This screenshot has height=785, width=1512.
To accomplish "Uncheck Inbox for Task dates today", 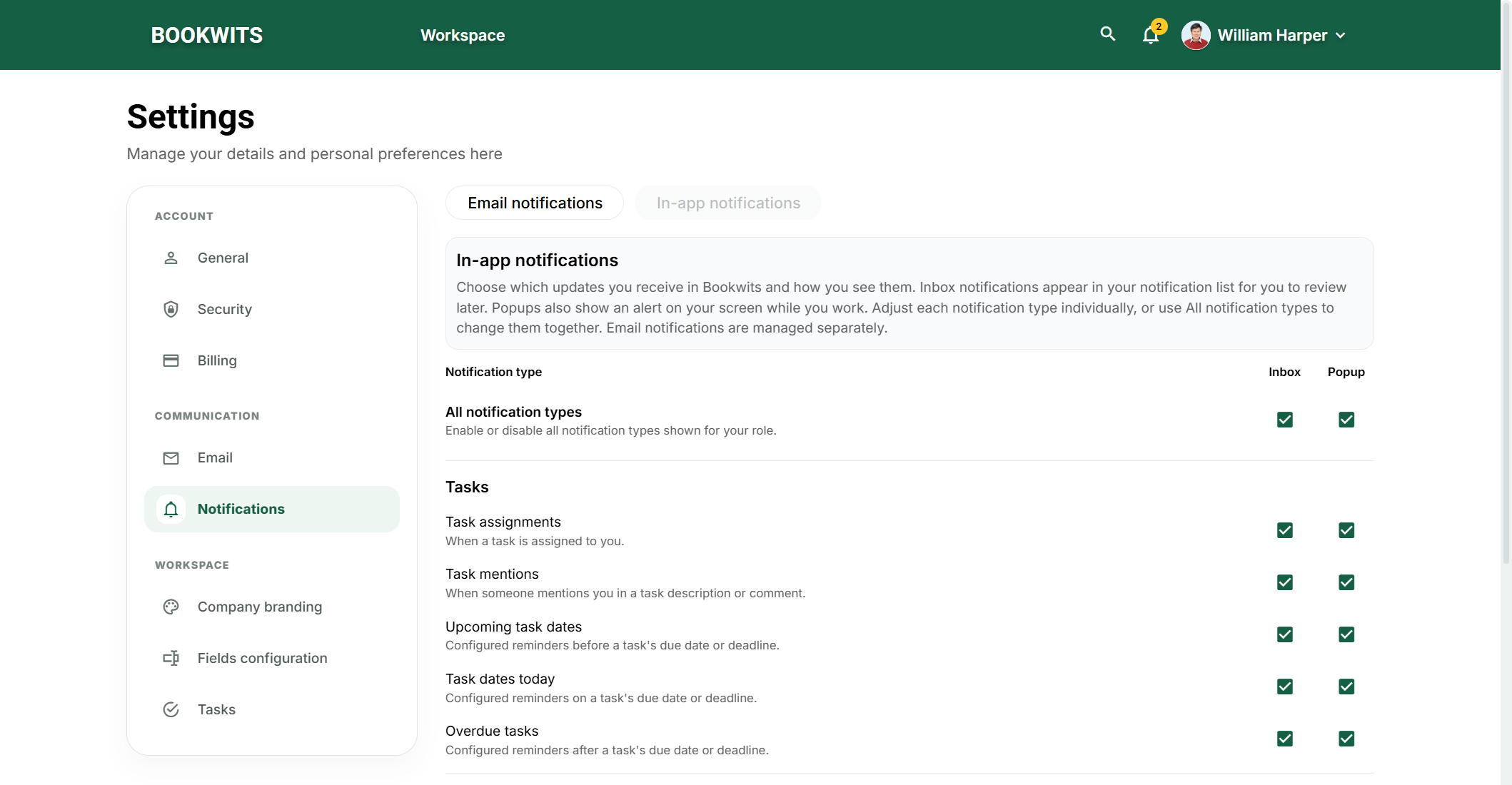I will (1285, 687).
